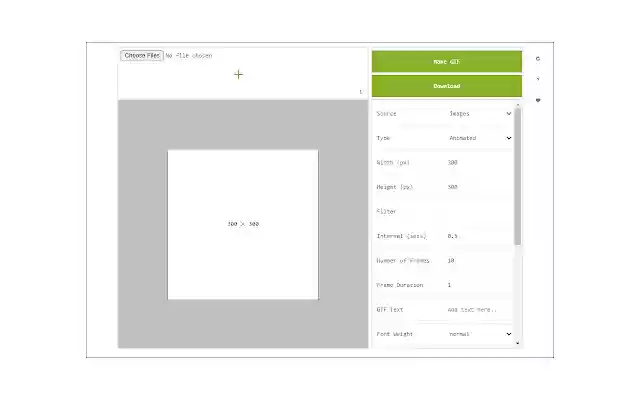Screen dimensions: 640x400
Task: Click the heart icon on right sidebar
Action: 538,100
